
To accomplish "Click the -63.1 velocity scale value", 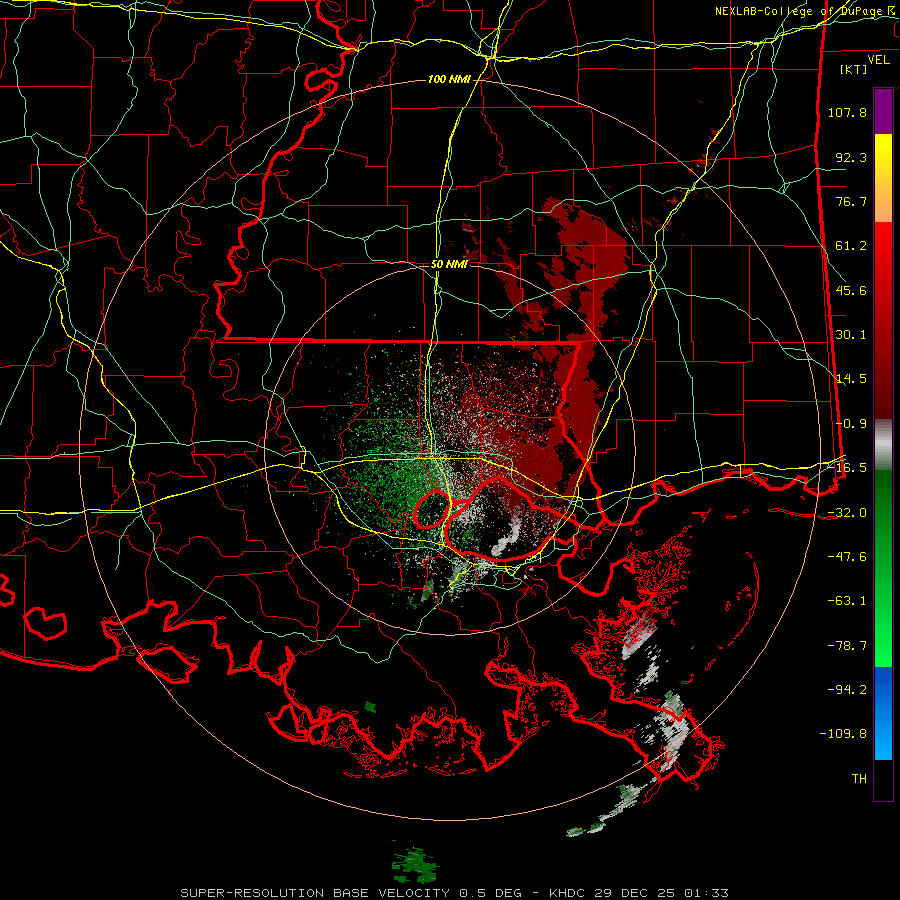I will click(847, 601).
